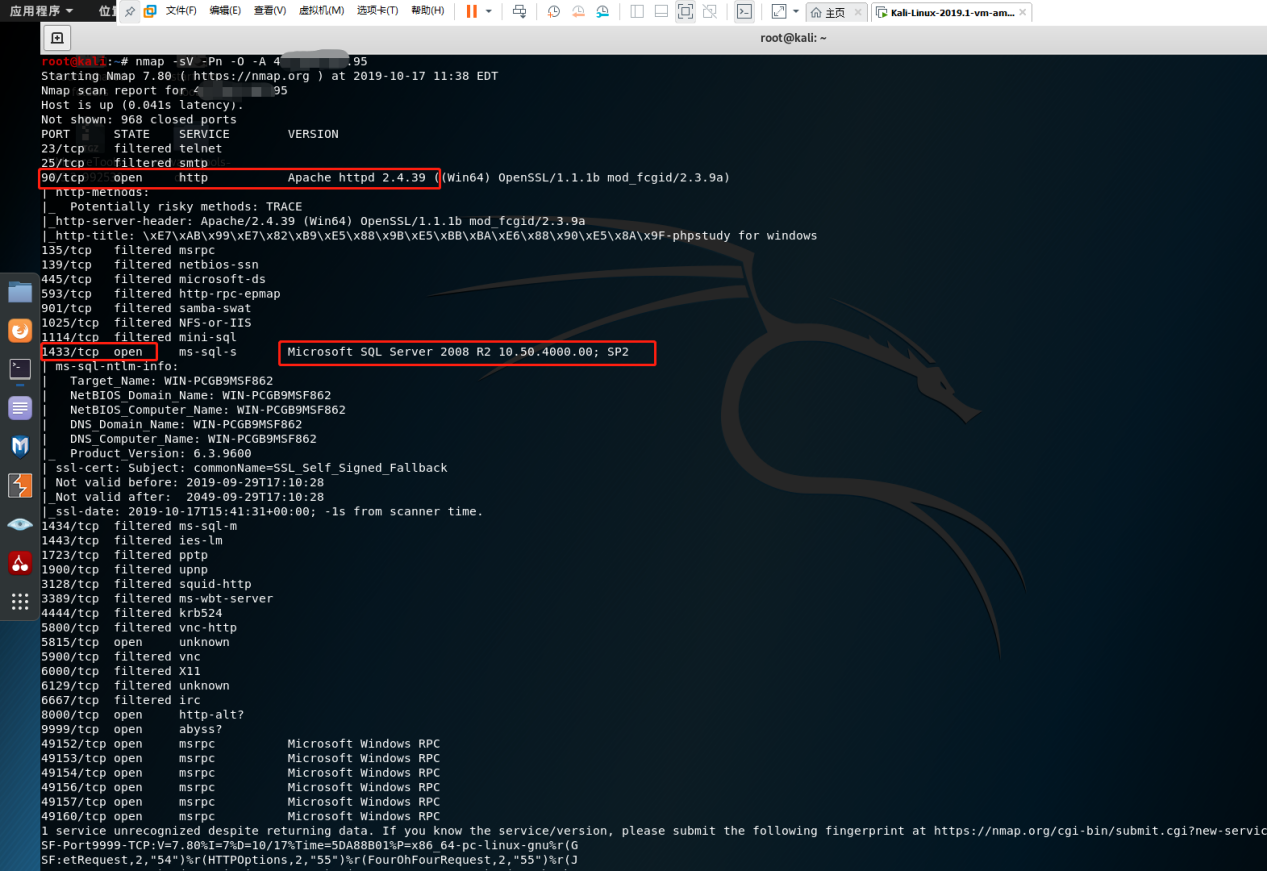Screen dimensions: 1267x871
Task: Click the '1723/tcp filtered pptp' line
Action: pyautogui.click(x=124, y=555)
